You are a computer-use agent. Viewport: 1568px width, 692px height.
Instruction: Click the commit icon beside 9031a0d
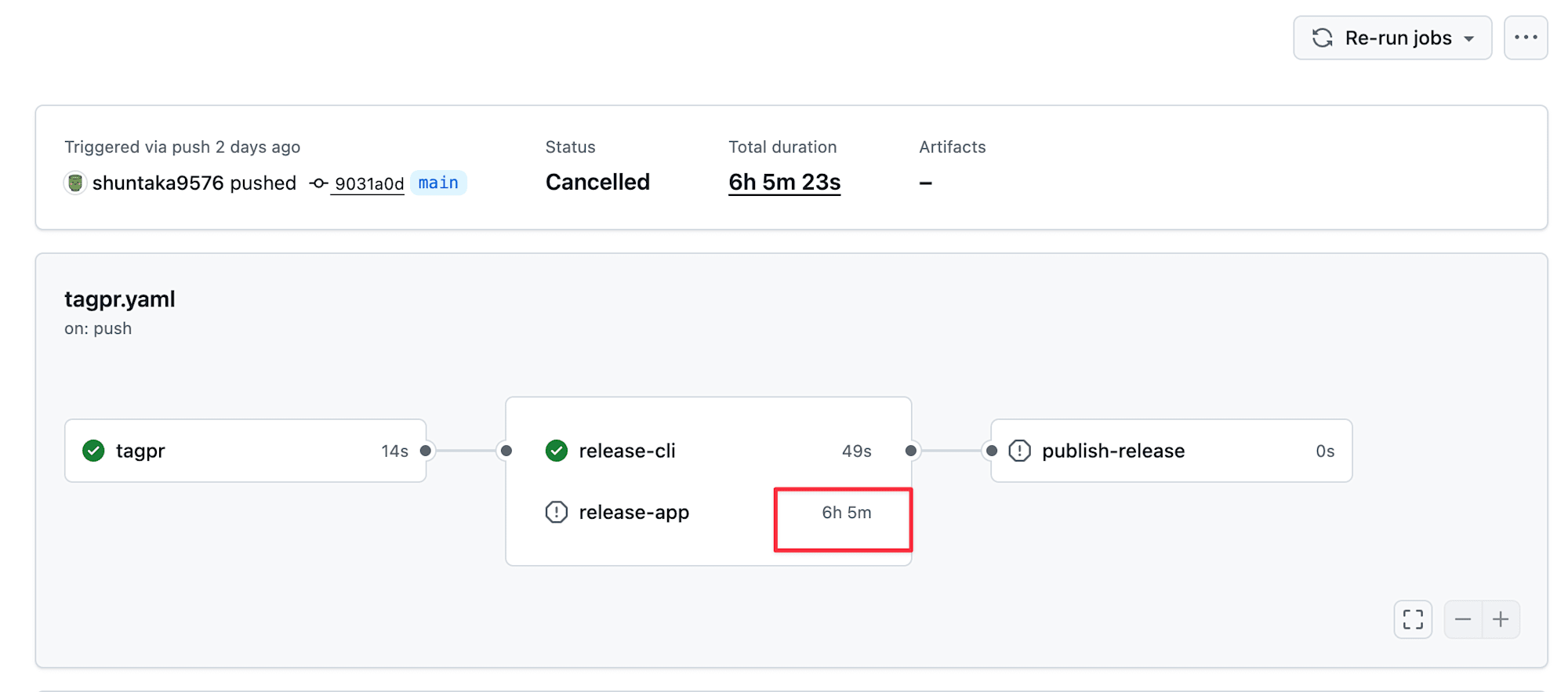pos(318,183)
